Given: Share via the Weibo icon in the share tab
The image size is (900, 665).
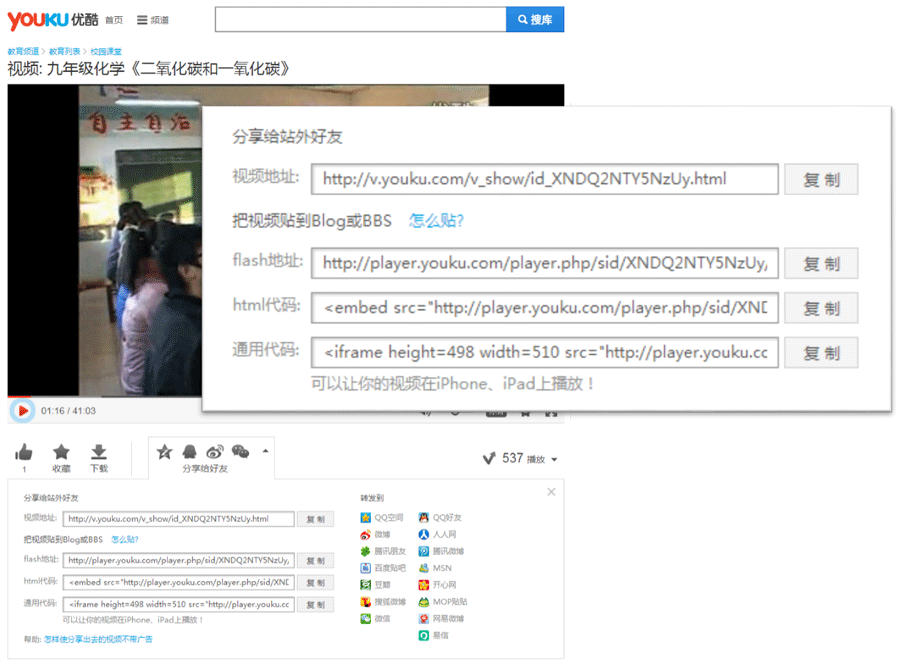Looking at the screenshot, I should (214, 452).
